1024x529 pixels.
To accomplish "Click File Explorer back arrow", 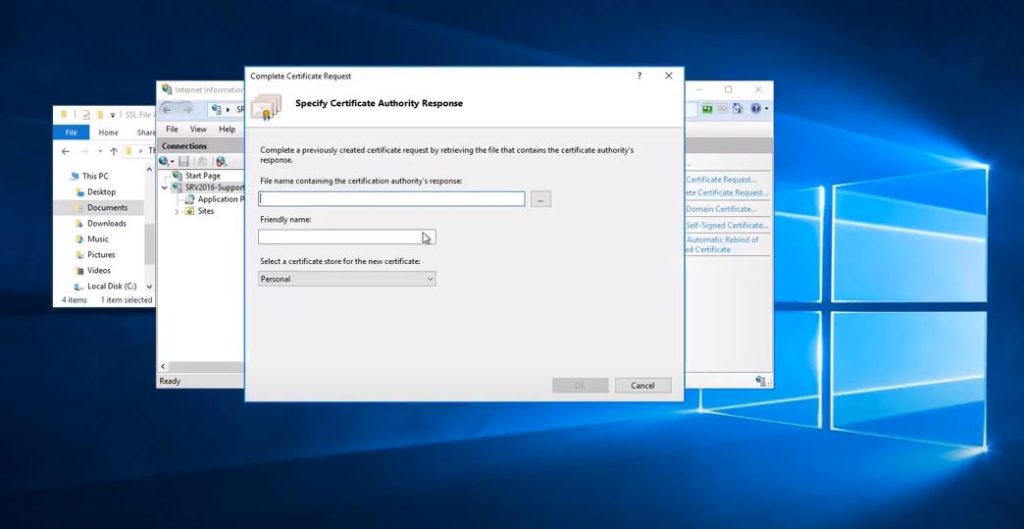I will (65, 151).
